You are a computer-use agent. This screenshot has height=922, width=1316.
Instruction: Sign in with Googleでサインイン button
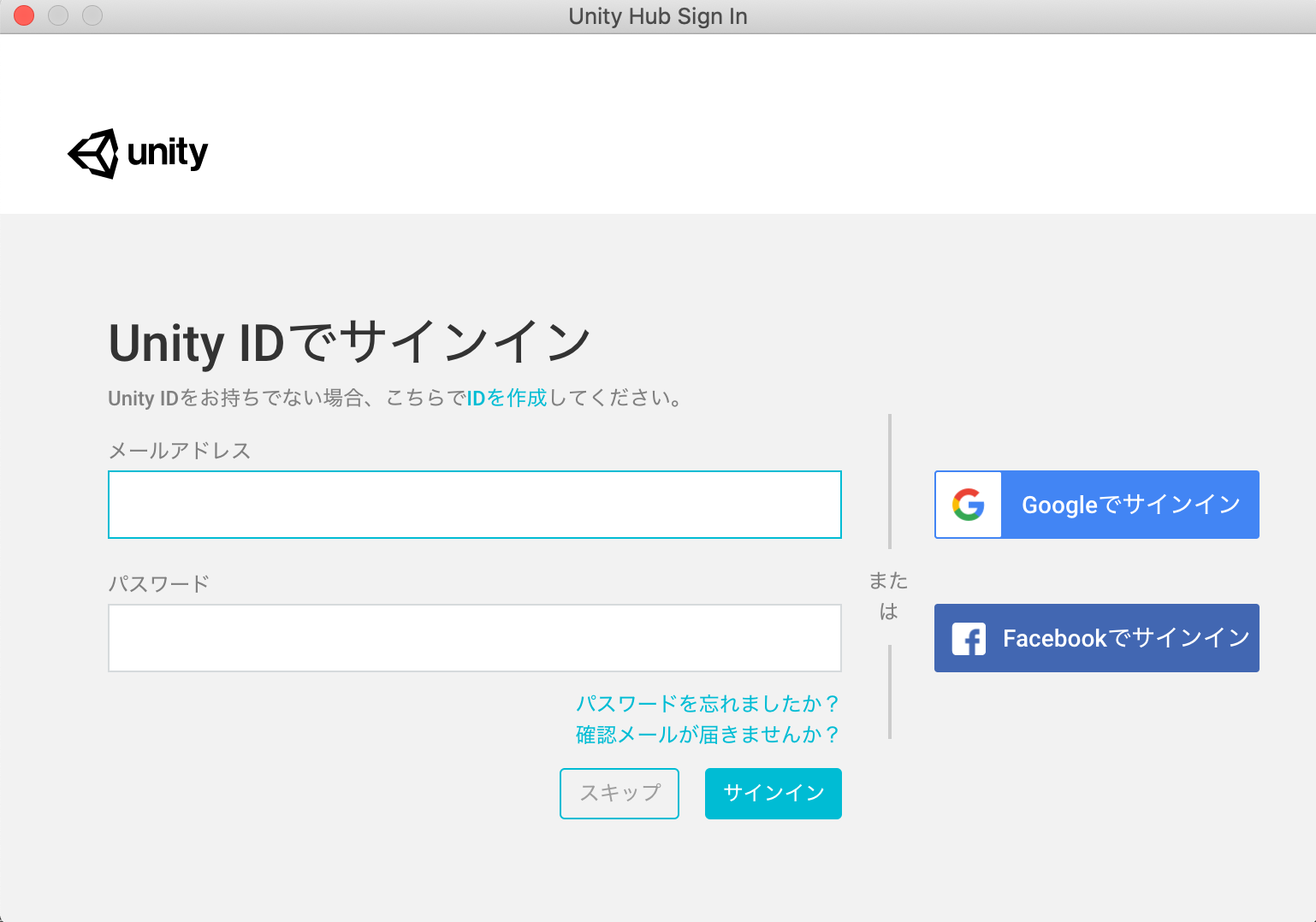click(x=1097, y=505)
